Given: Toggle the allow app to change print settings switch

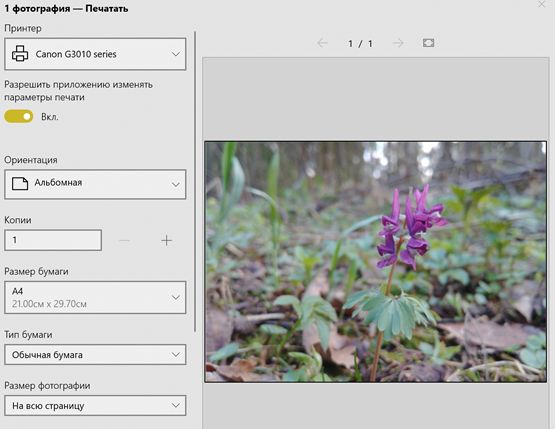Looking at the screenshot, I should (19, 116).
